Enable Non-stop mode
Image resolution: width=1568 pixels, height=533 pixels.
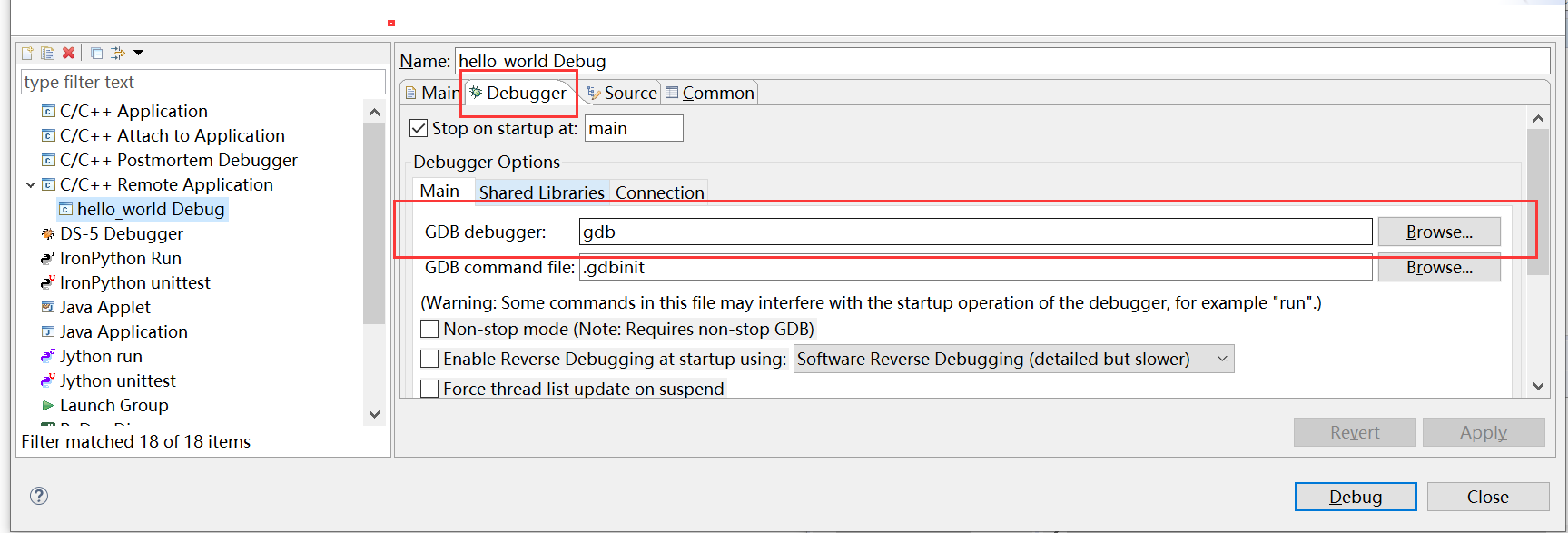[429, 329]
